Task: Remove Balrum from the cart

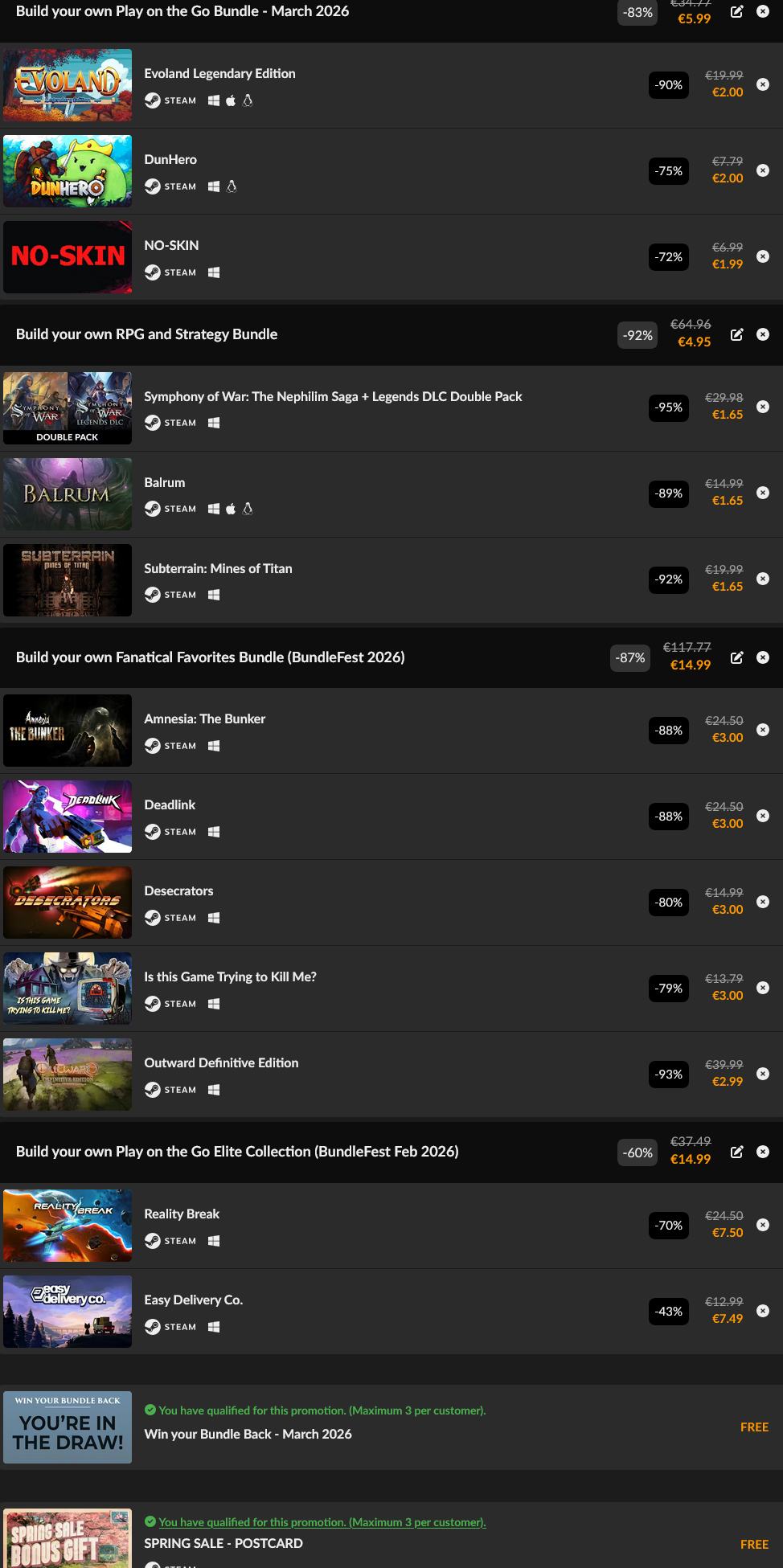Action: 763,493
